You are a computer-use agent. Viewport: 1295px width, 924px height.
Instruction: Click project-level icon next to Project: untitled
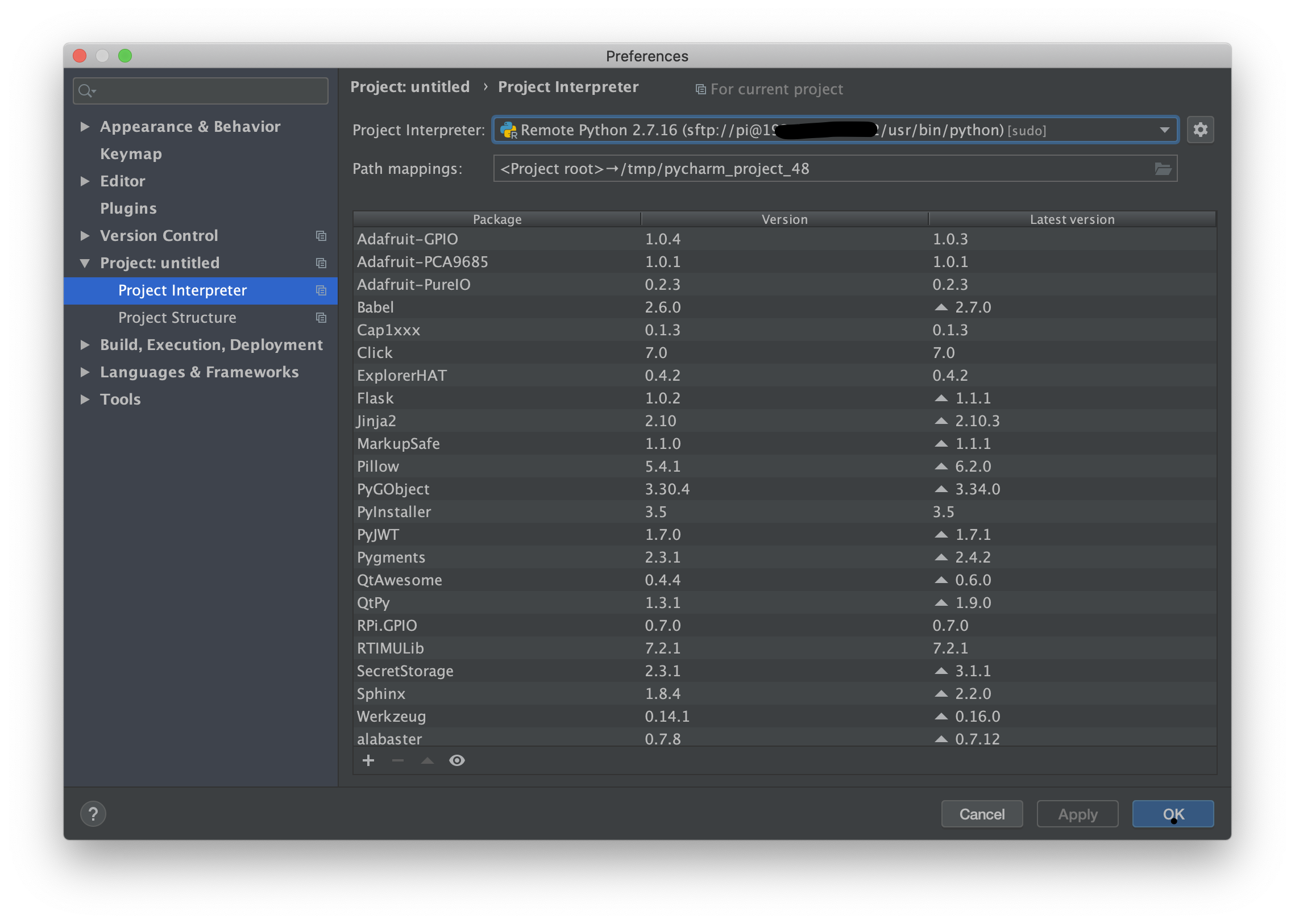pos(321,263)
